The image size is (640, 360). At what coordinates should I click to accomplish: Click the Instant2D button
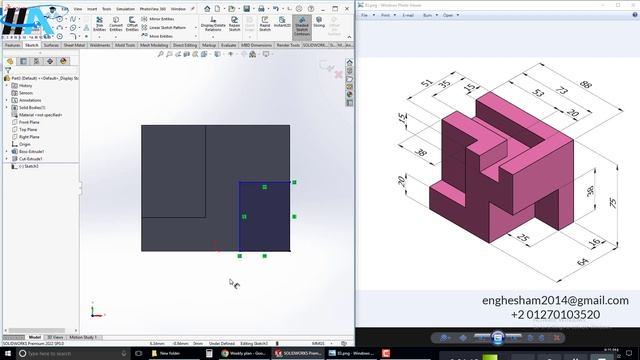pos(282,22)
